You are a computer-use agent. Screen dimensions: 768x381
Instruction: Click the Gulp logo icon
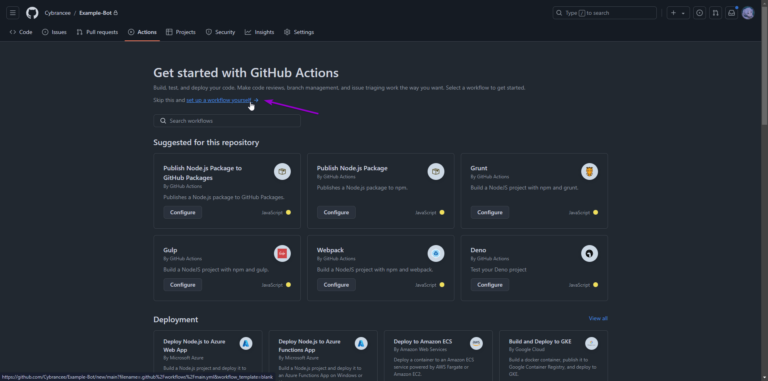click(282, 254)
